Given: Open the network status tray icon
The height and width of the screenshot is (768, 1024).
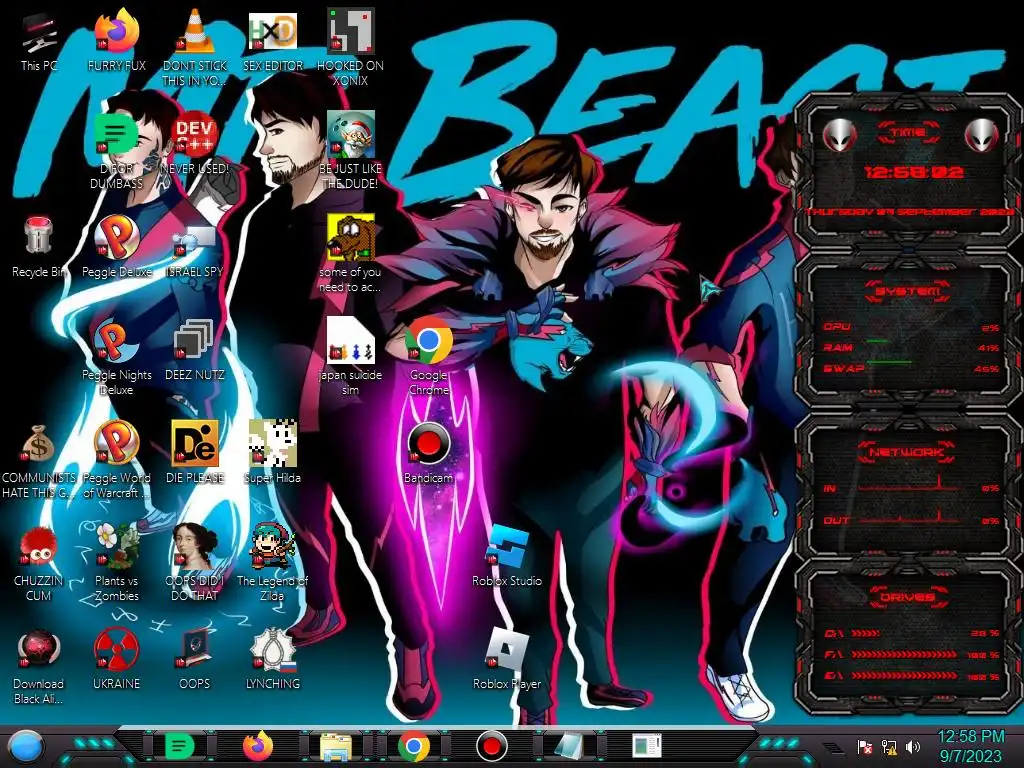Looking at the screenshot, I should tap(889, 746).
